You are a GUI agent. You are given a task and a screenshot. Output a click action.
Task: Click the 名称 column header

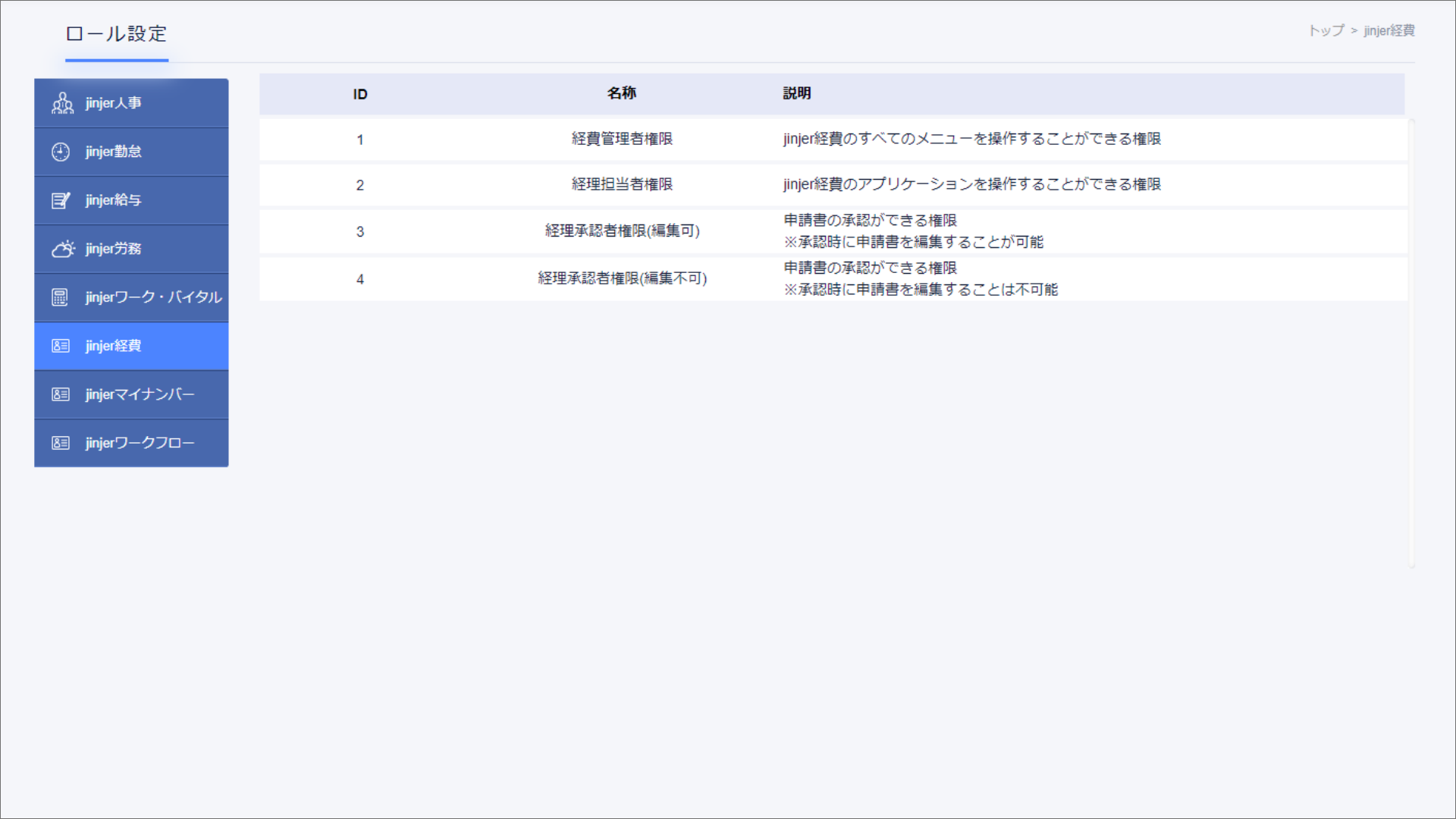pos(621,93)
